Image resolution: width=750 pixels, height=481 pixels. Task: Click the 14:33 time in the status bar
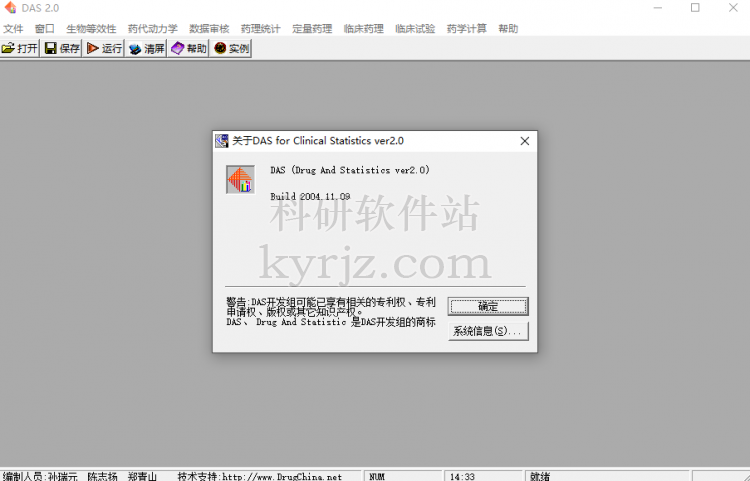tap(462, 477)
